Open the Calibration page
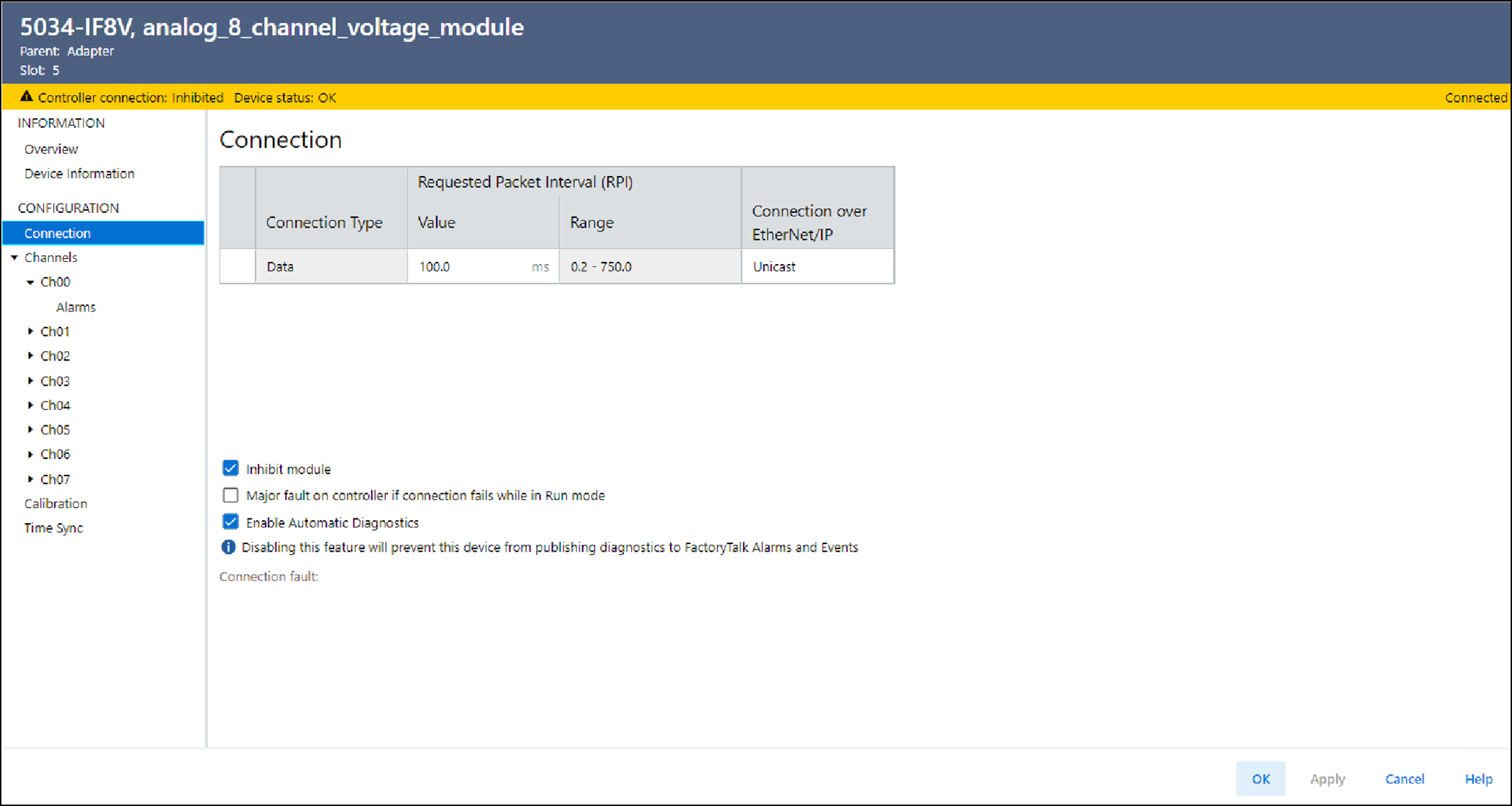1512x806 pixels. 56,504
